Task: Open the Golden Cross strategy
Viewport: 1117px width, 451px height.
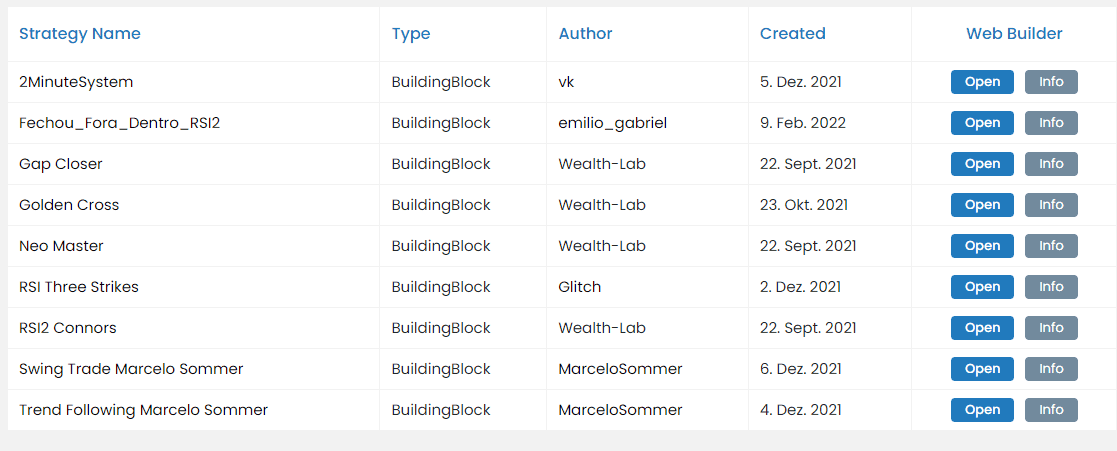Action: tap(982, 205)
